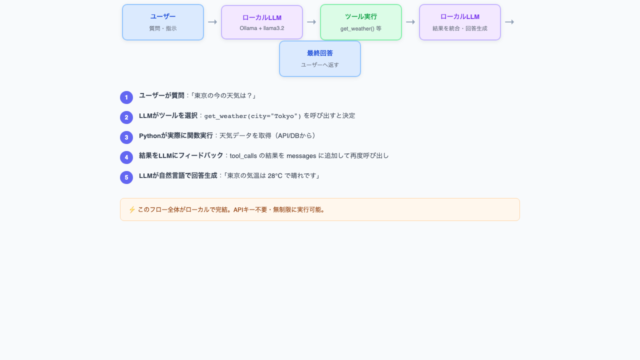Click the text 天気データを取得（API/DBから）

click(x=269, y=136)
